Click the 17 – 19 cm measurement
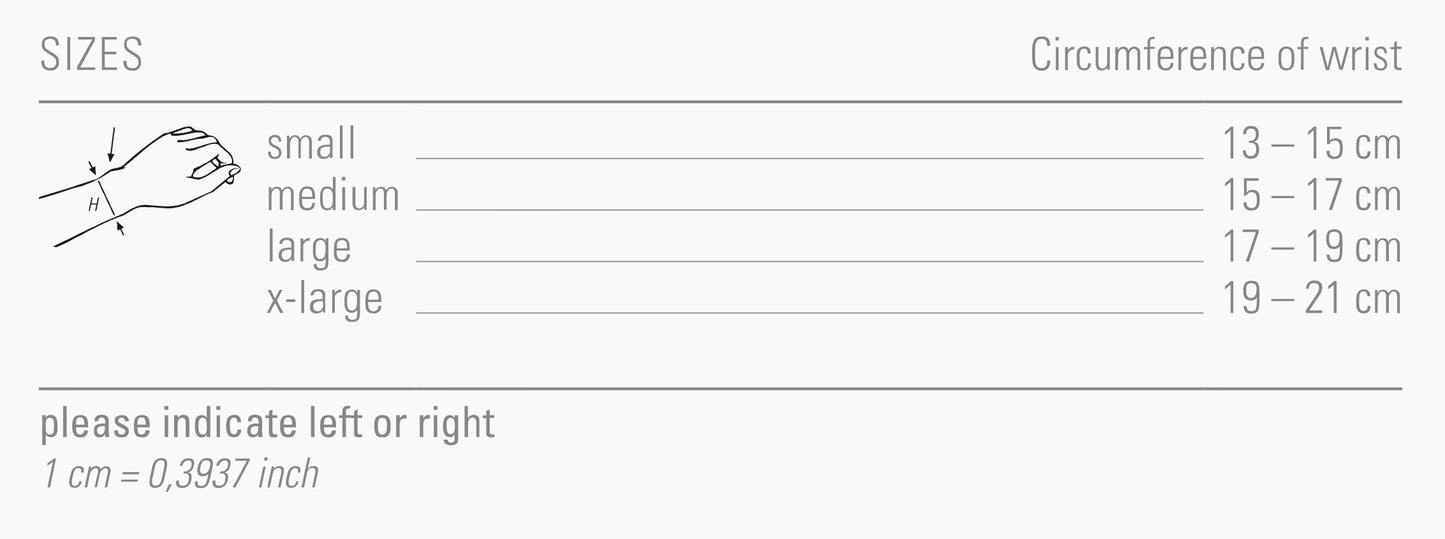This screenshot has width=1445, height=539. 1311,248
